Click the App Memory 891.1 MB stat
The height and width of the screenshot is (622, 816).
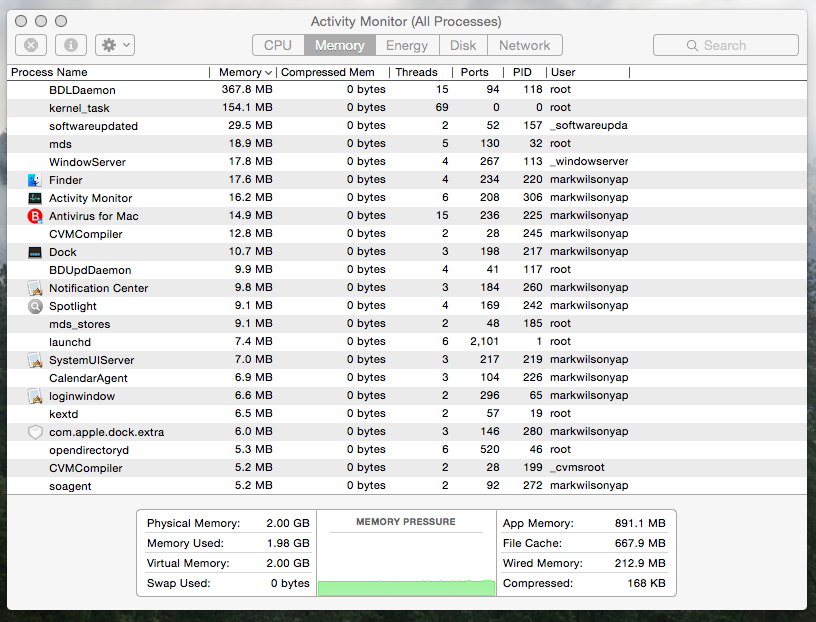[x=584, y=524]
